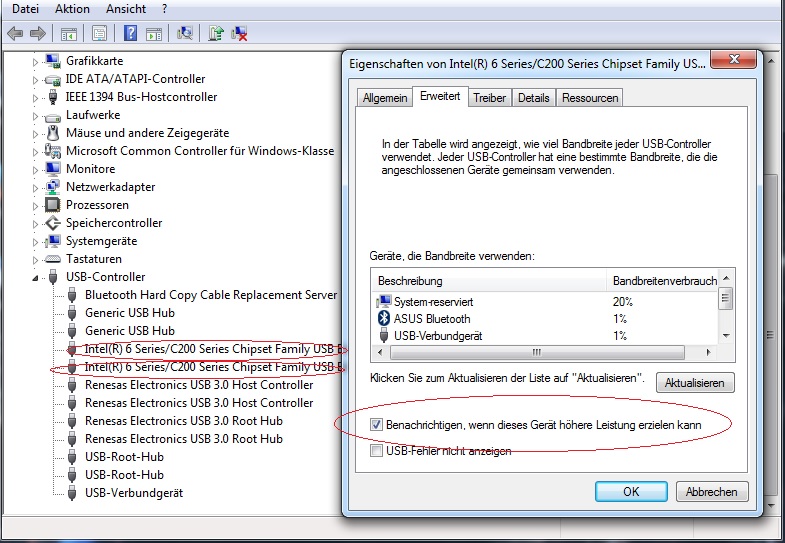Click the Bandbreitenverbrauch column header
Screen dimensions: 785x543
(x=664, y=281)
